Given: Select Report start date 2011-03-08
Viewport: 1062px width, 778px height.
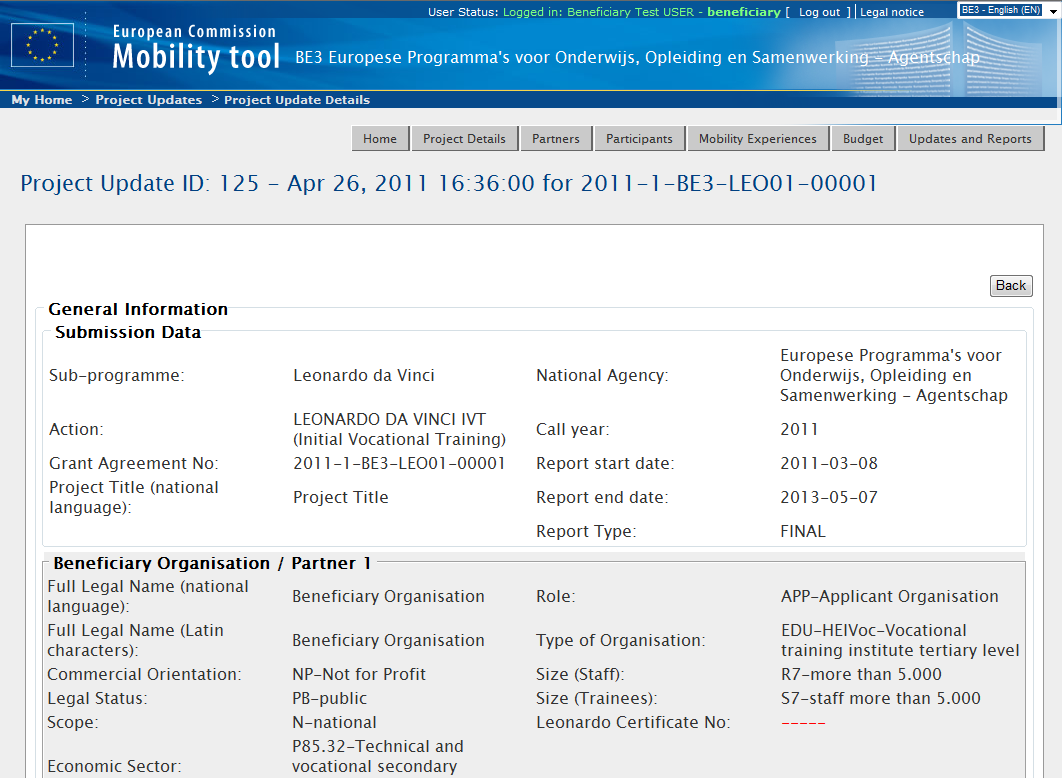Looking at the screenshot, I should [829, 464].
